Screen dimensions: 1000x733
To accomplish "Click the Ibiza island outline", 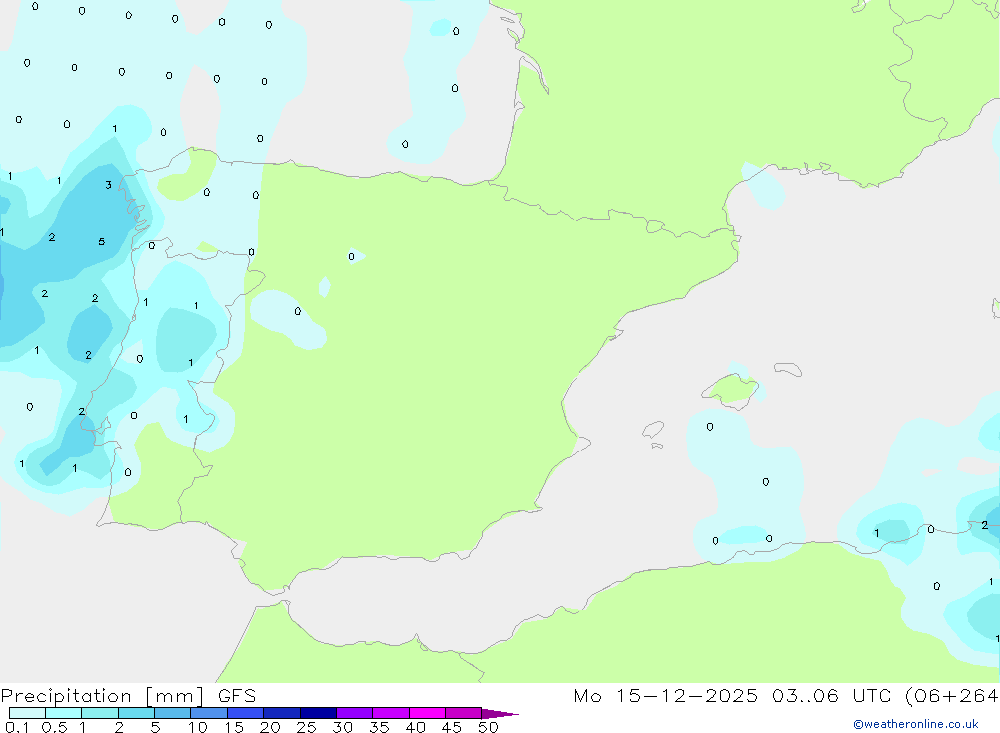I will (653, 429).
